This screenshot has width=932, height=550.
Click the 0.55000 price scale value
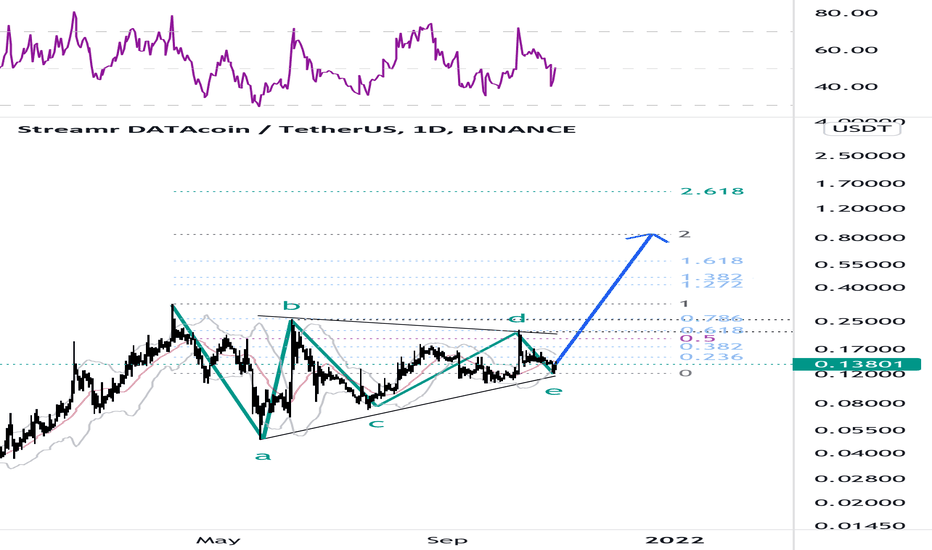click(860, 265)
